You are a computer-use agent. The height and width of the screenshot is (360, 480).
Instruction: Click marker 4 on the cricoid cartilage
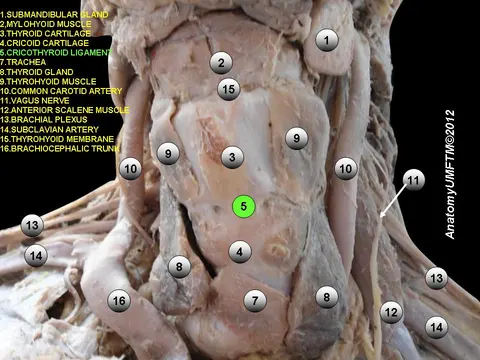[240, 252]
